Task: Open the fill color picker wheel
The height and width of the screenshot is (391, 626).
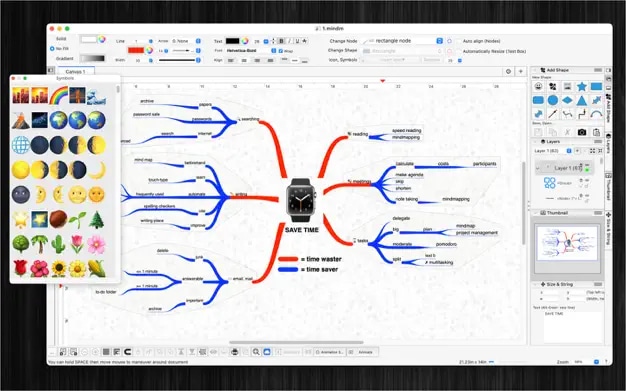Action: click(x=102, y=39)
